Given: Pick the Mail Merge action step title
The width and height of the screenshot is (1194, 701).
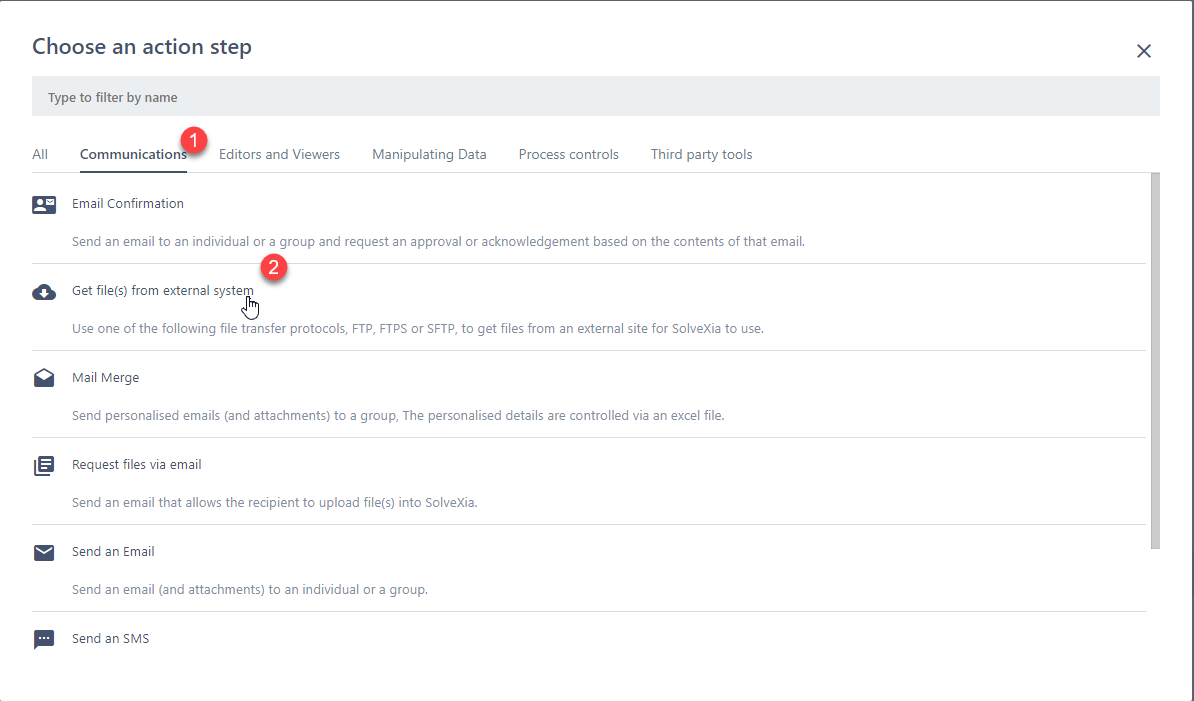Looking at the screenshot, I should (105, 378).
